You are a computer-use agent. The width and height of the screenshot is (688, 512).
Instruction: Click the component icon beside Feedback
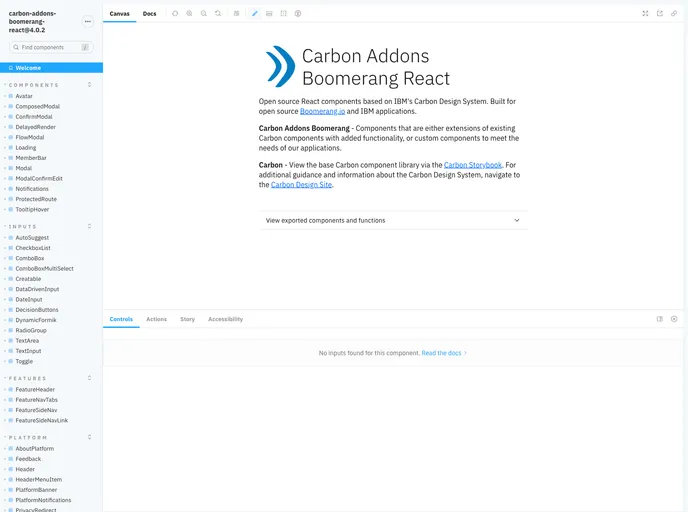tap(11, 459)
